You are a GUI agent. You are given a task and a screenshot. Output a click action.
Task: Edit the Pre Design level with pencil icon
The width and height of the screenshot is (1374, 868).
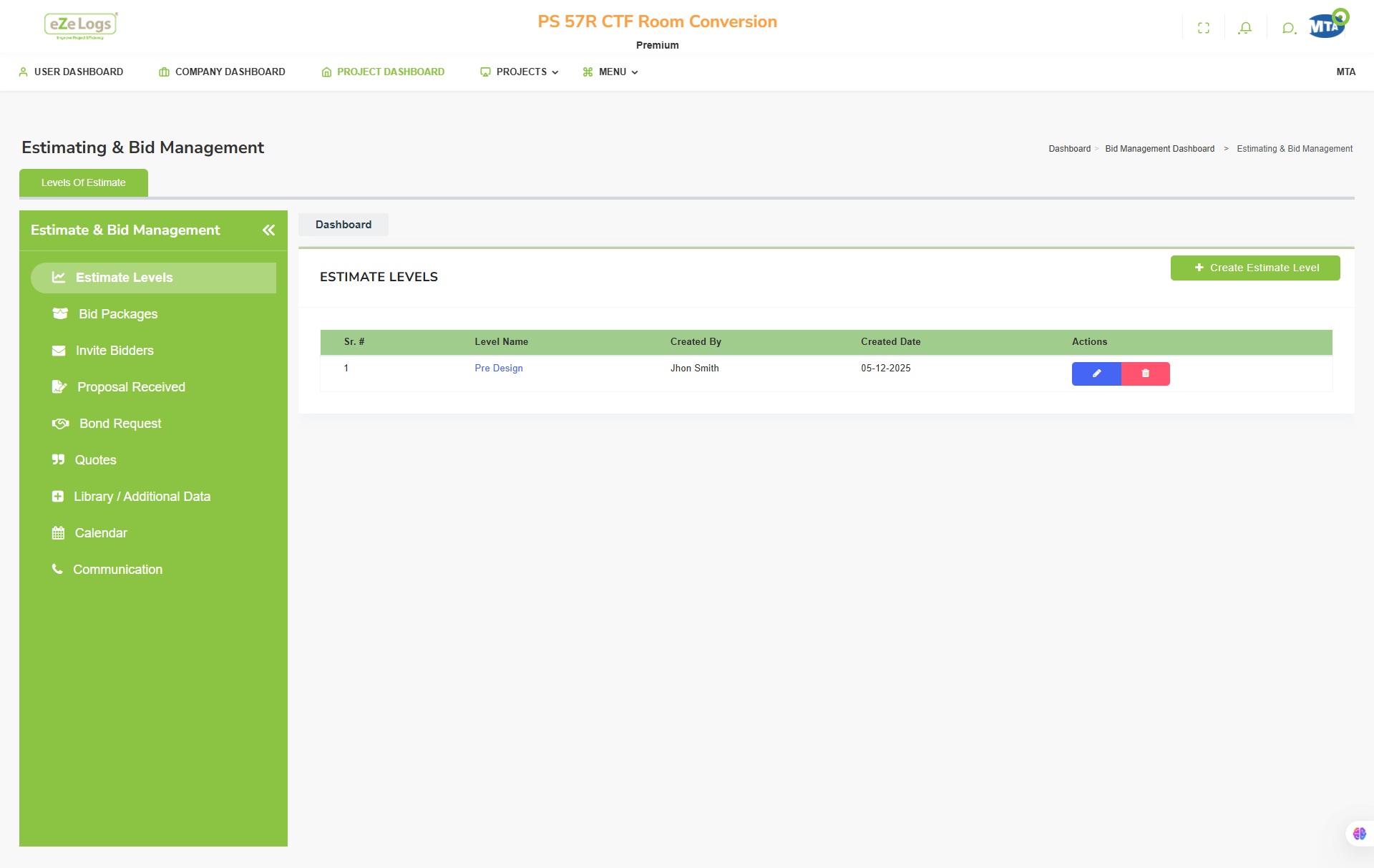click(1096, 374)
